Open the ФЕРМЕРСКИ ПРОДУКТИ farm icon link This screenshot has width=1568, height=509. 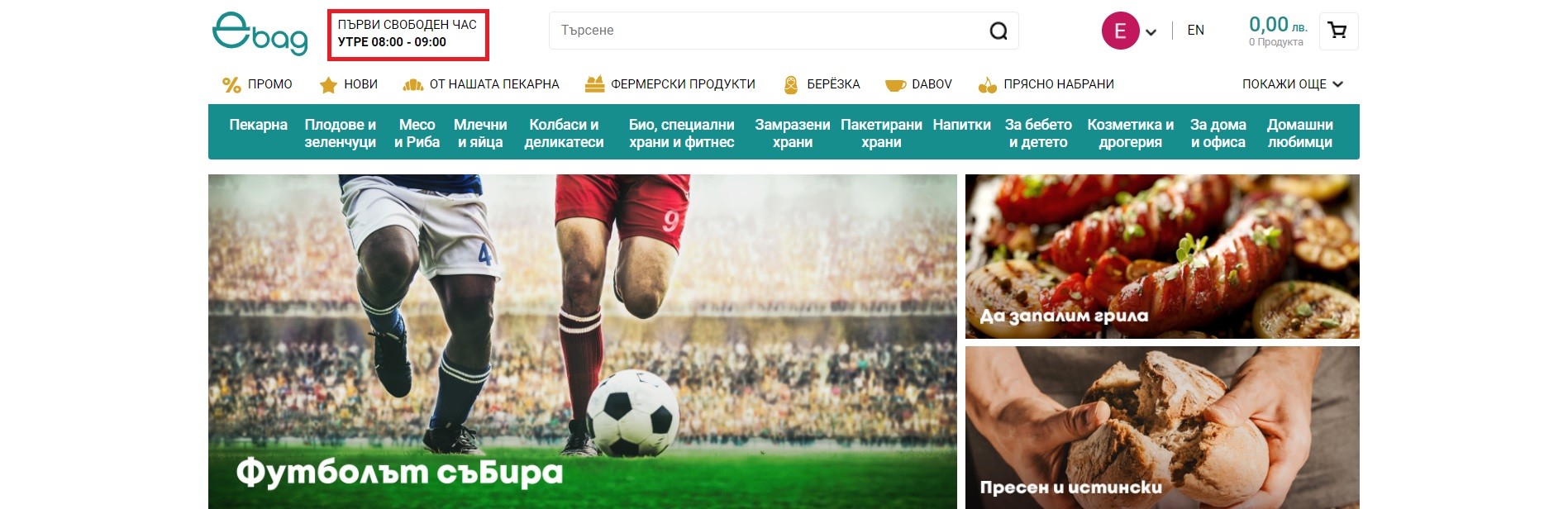pyautogui.click(x=670, y=84)
